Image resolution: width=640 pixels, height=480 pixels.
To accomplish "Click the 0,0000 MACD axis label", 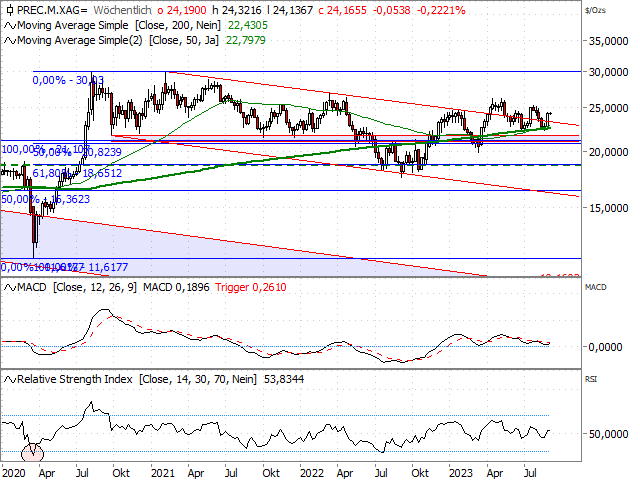I will [x=605, y=347].
